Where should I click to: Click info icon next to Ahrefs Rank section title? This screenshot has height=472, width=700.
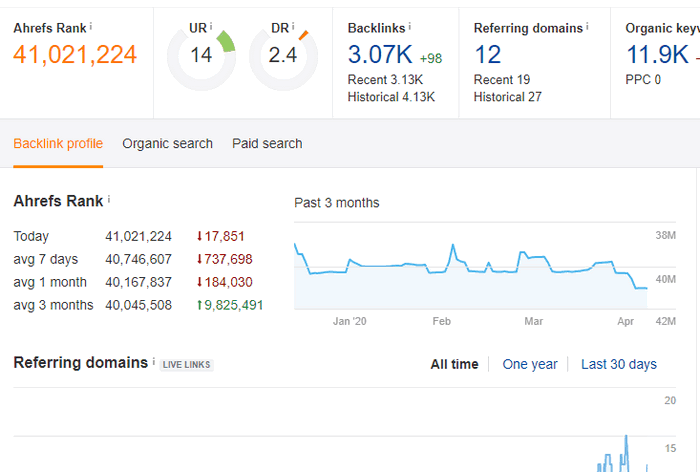(x=108, y=200)
